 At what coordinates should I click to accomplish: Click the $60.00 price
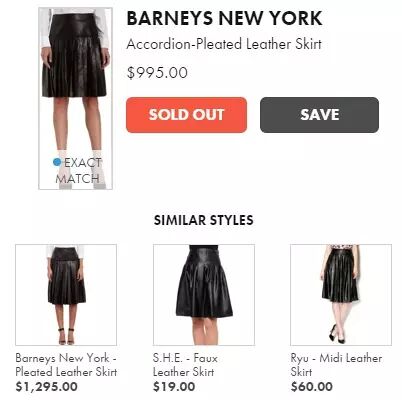pyautogui.click(x=312, y=387)
